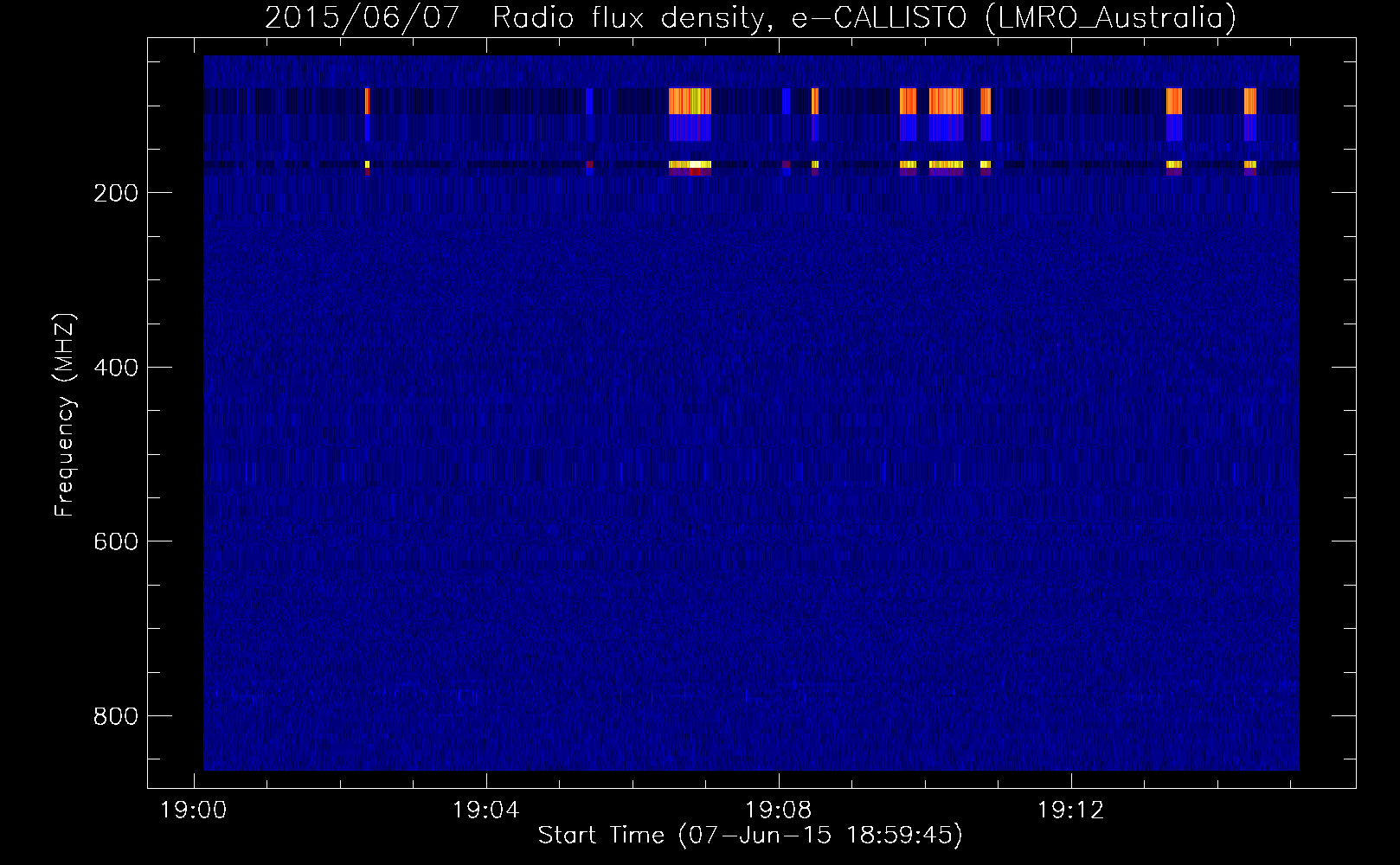This screenshot has height=865, width=1400.
Task: Click the 'Start Time (07-Jun-15 18:59:45)' x-axis label
Action: coord(750,836)
